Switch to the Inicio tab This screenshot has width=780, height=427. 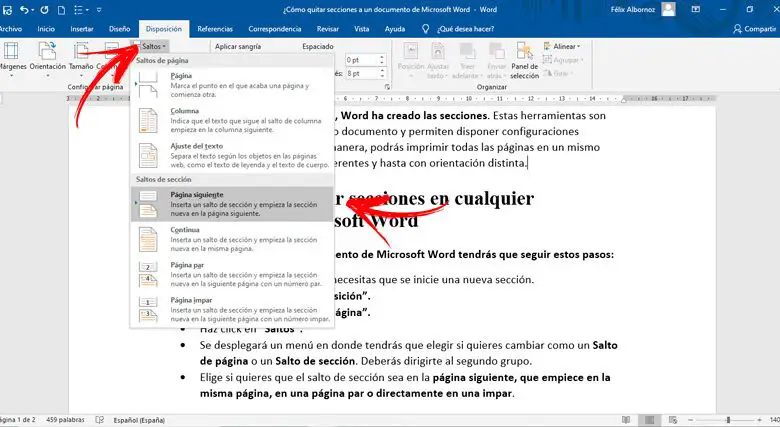[46, 29]
